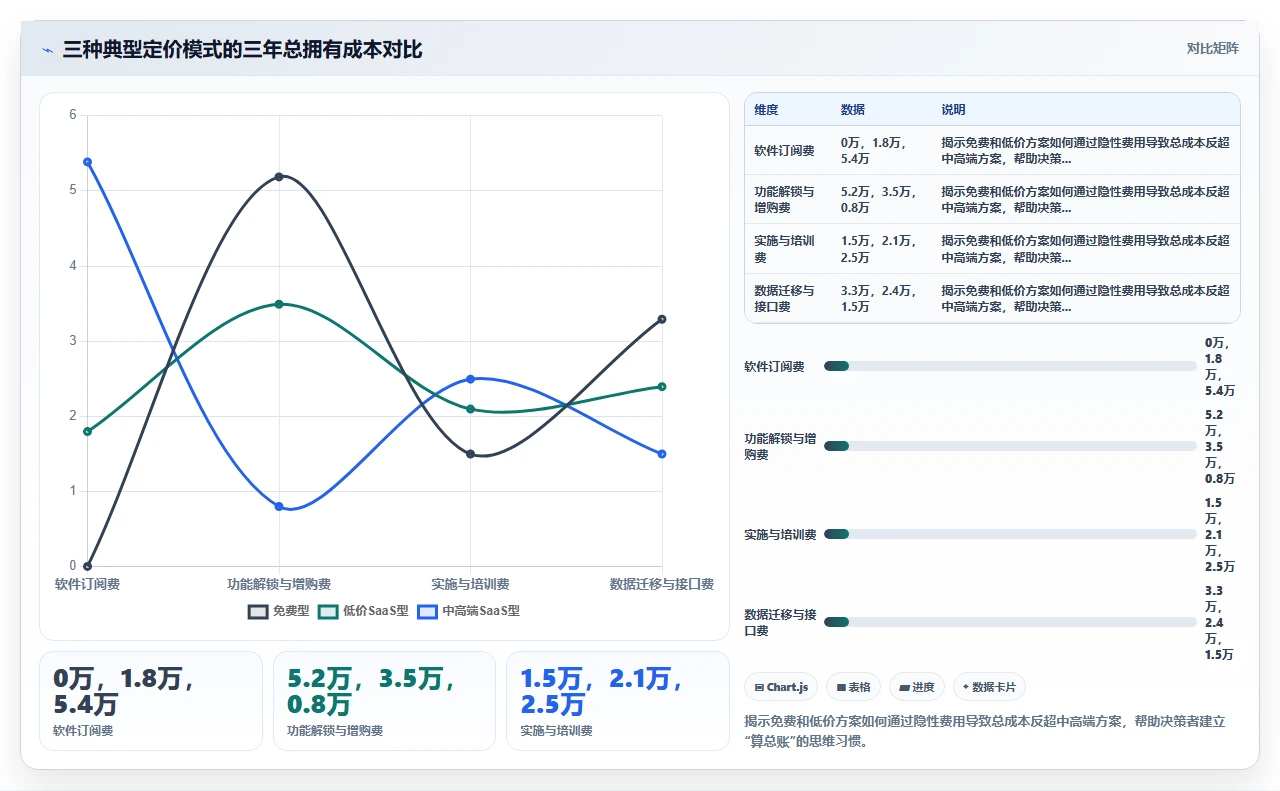Viewport: 1280px width, 791px height.
Task: Toggle the 低价SaaS型 legend swatch
Action: tap(328, 611)
